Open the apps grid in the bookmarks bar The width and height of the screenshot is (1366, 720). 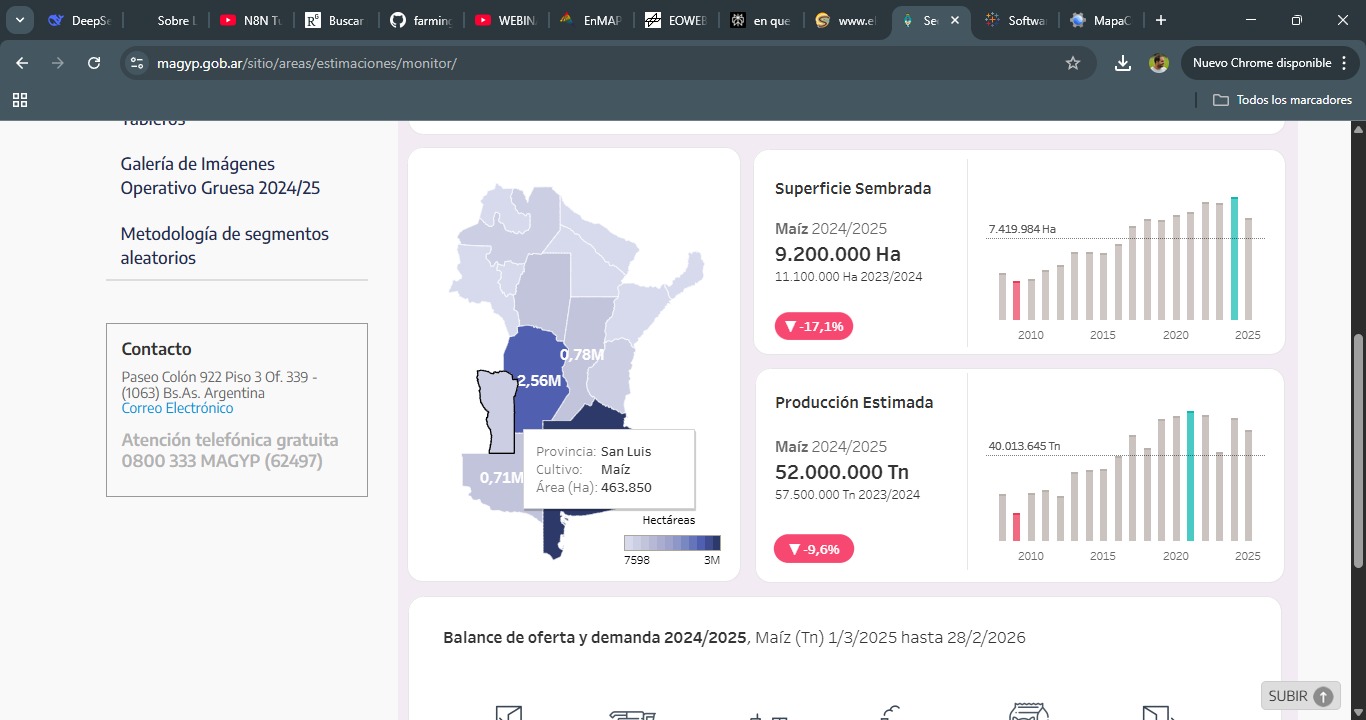[20, 100]
